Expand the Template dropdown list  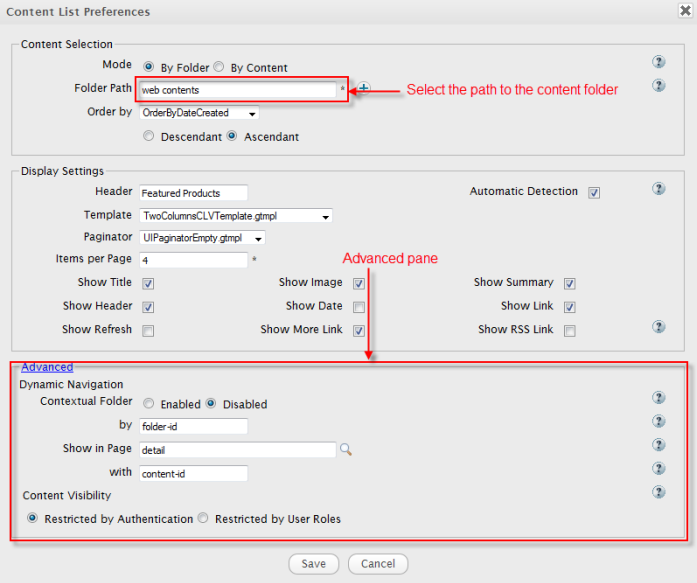(236, 215)
